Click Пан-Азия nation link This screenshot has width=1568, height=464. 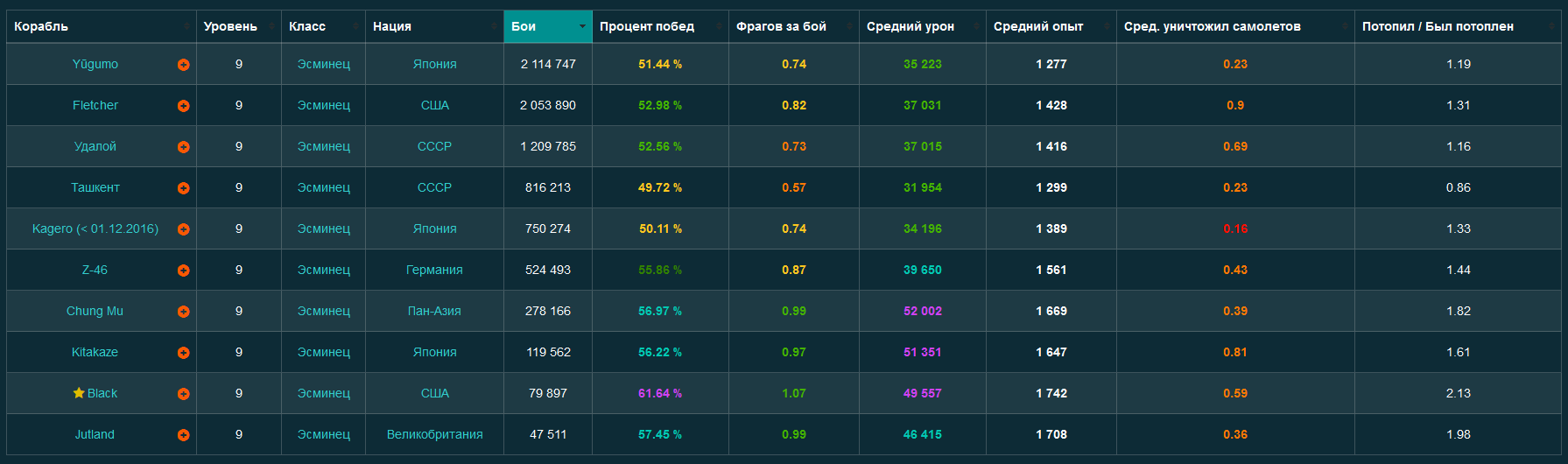pyautogui.click(x=434, y=311)
